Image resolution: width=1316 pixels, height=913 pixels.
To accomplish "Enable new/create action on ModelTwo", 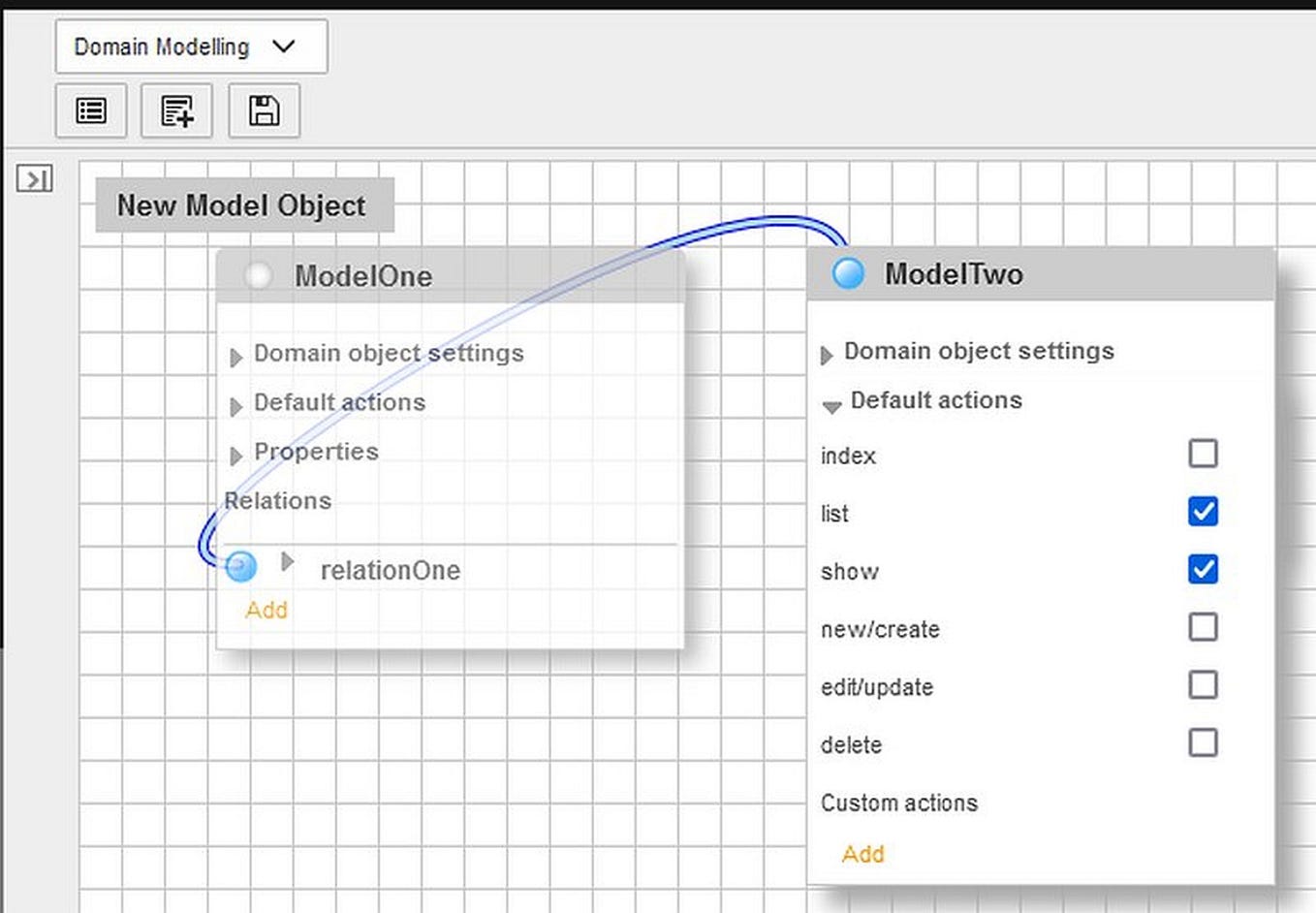I will [1203, 627].
